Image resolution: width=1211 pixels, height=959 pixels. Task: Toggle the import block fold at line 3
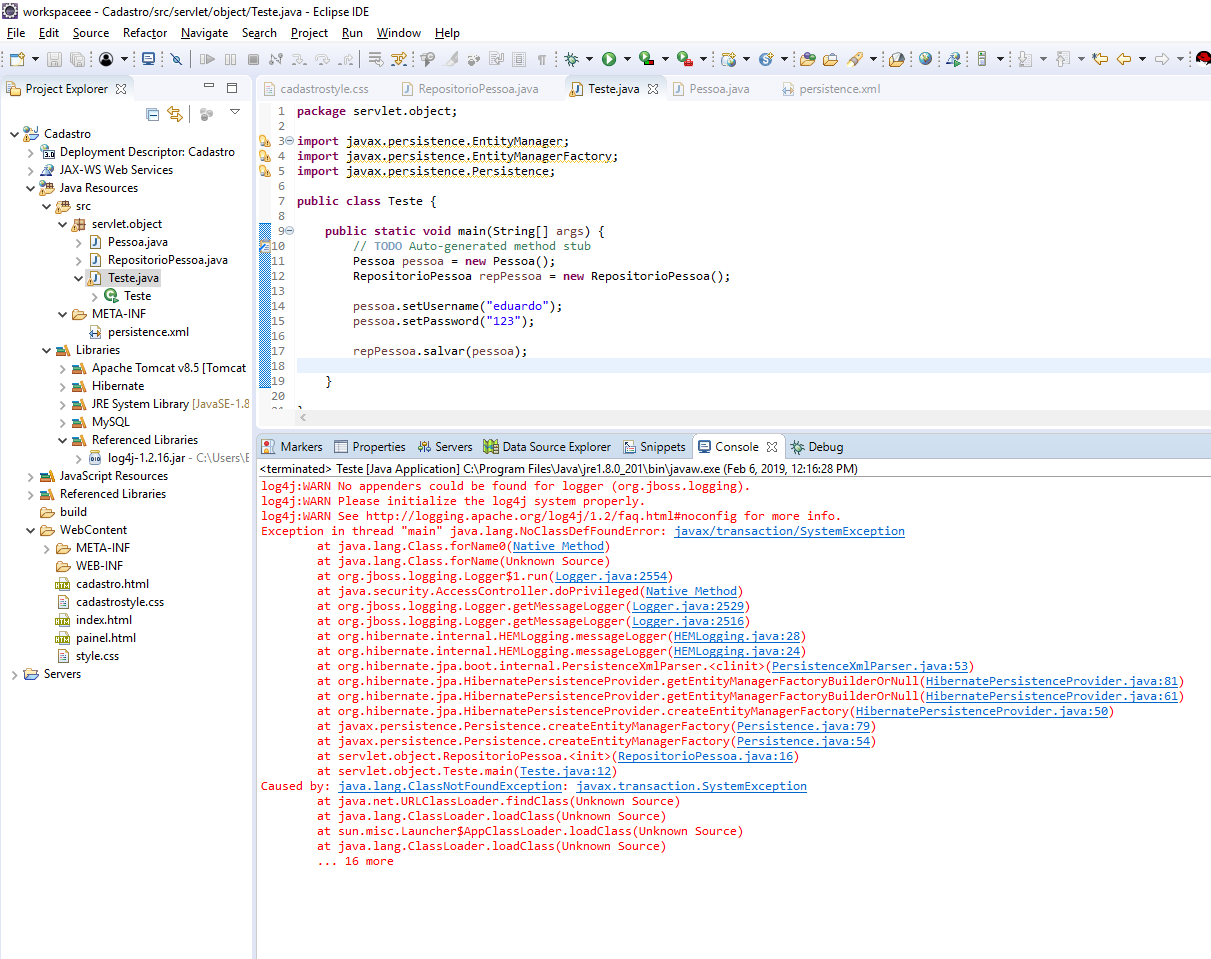pyautogui.click(x=289, y=141)
